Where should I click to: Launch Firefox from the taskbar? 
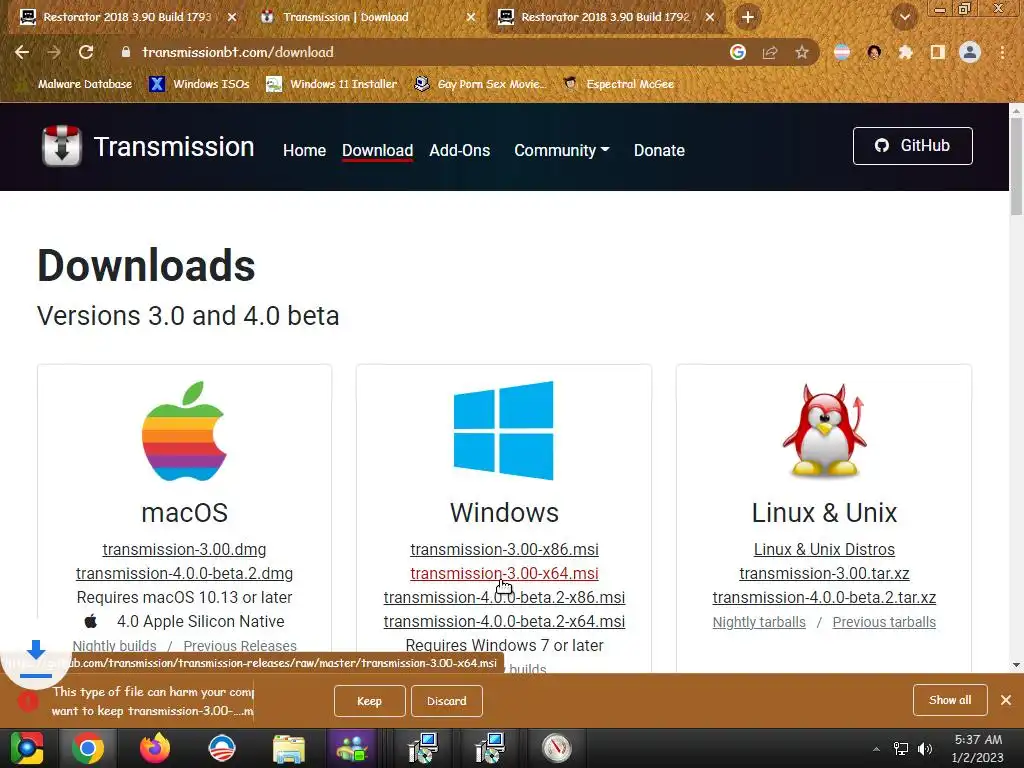point(155,748)
